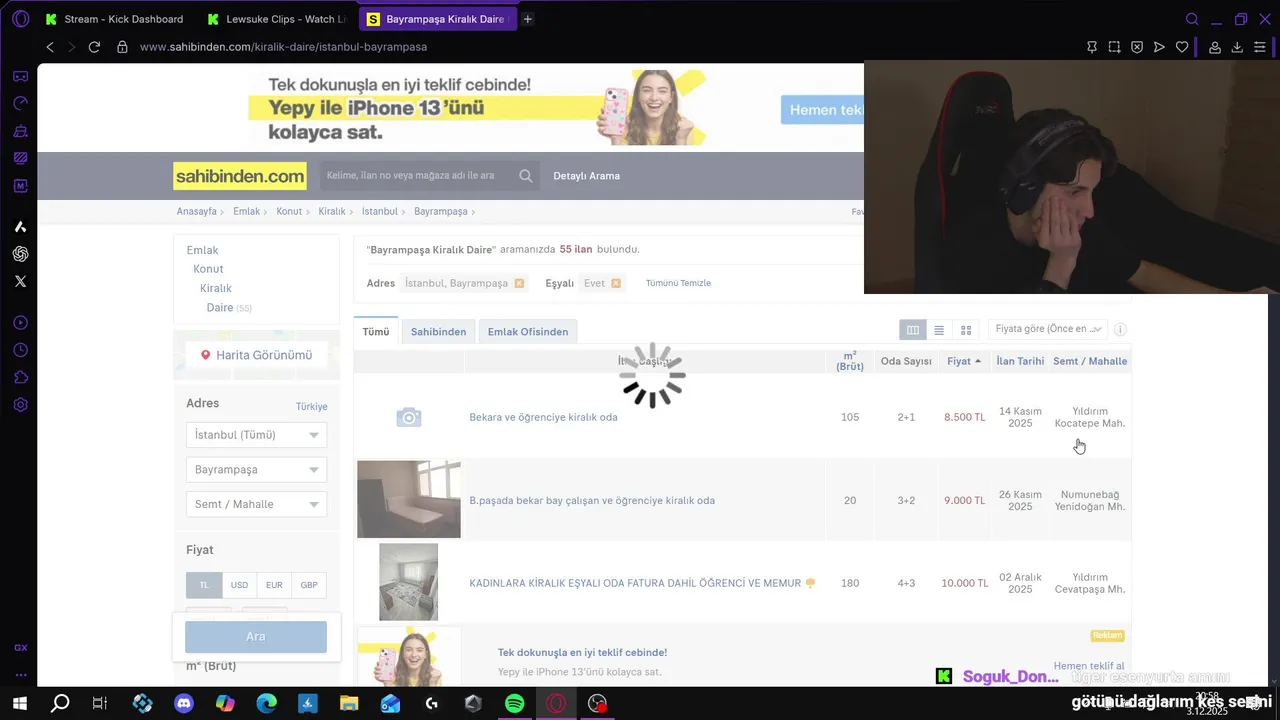Image resolution: width=1280 pixels, height=720 pixels.
Task: Remove the Eşyalı Evet filter
Action: pos(616,283)
